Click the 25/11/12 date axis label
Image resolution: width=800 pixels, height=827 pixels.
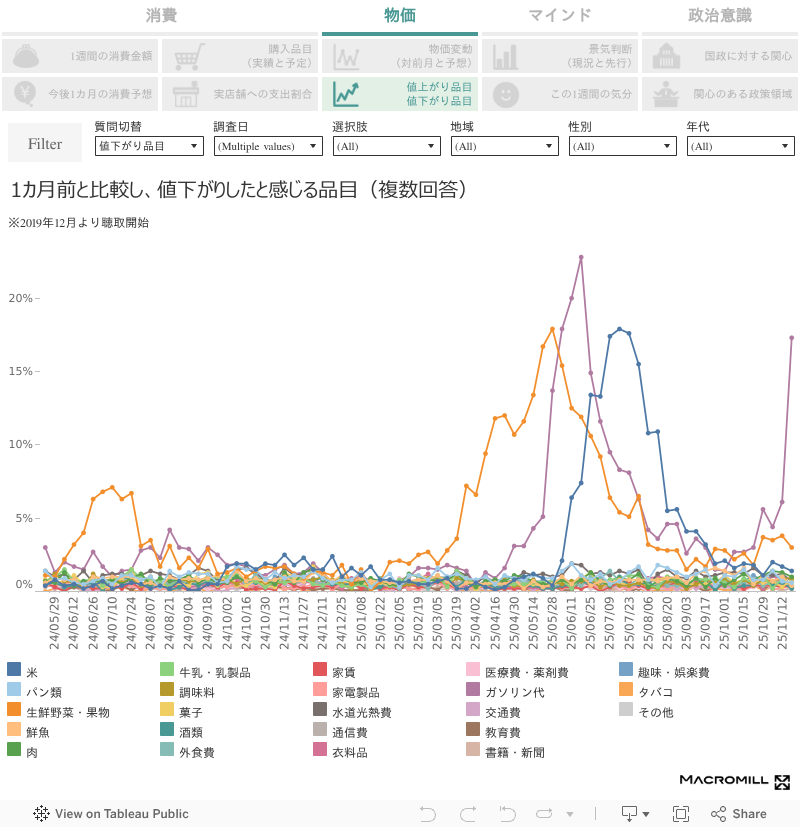coord(783,623)
